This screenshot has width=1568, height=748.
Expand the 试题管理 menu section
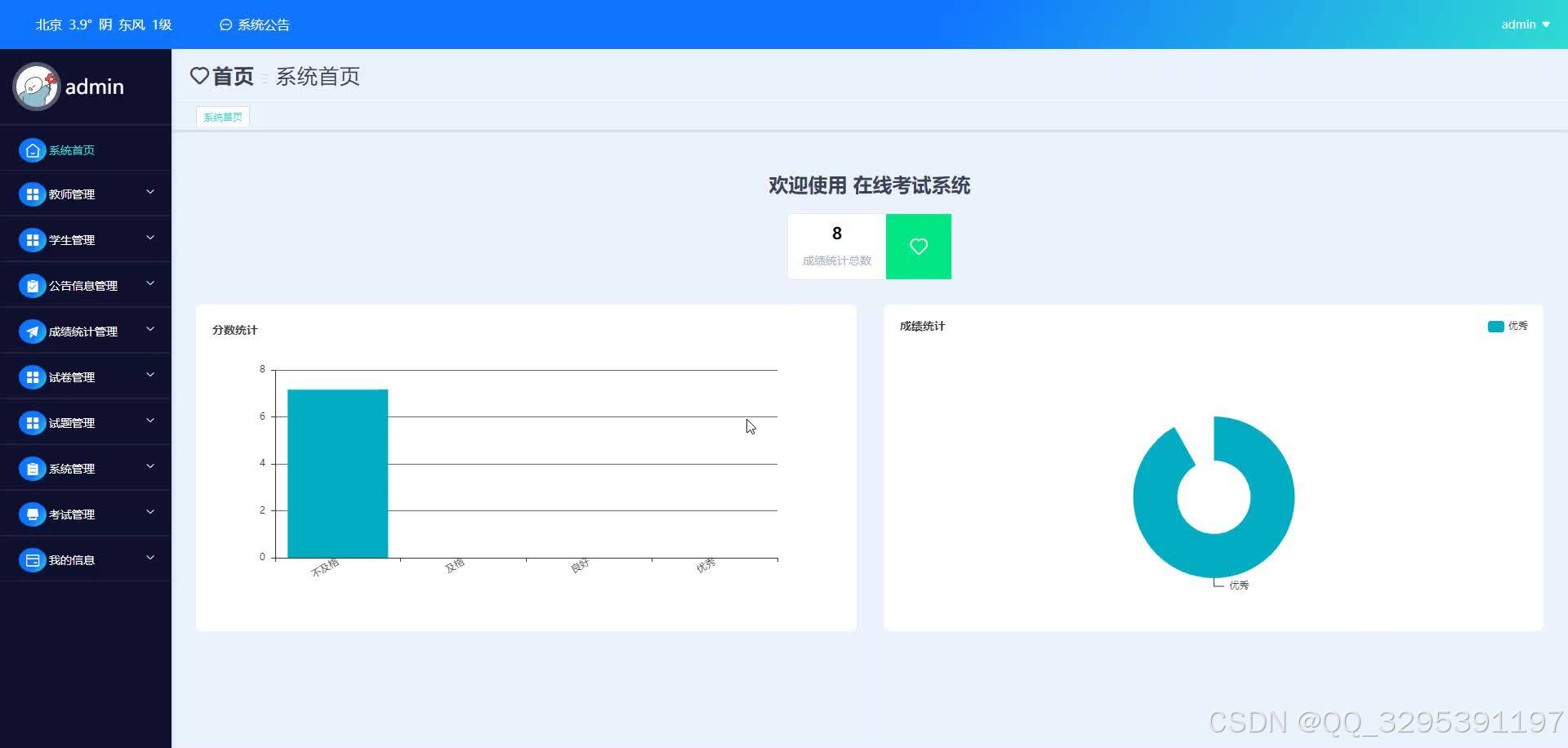(x=149, y=421)
